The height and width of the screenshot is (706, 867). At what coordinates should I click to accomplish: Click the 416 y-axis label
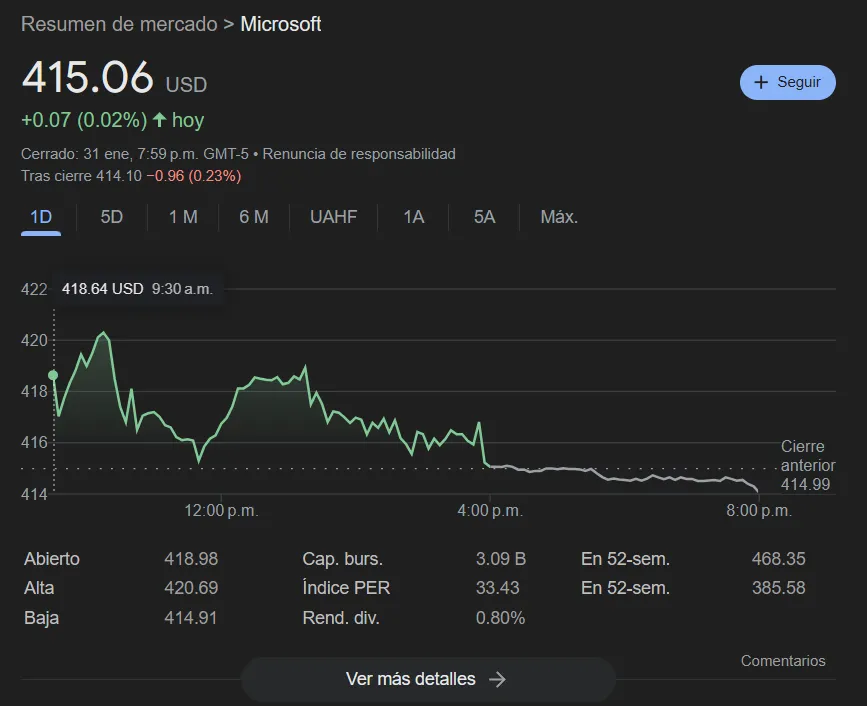pyautogui.click(x=34, y=442)
